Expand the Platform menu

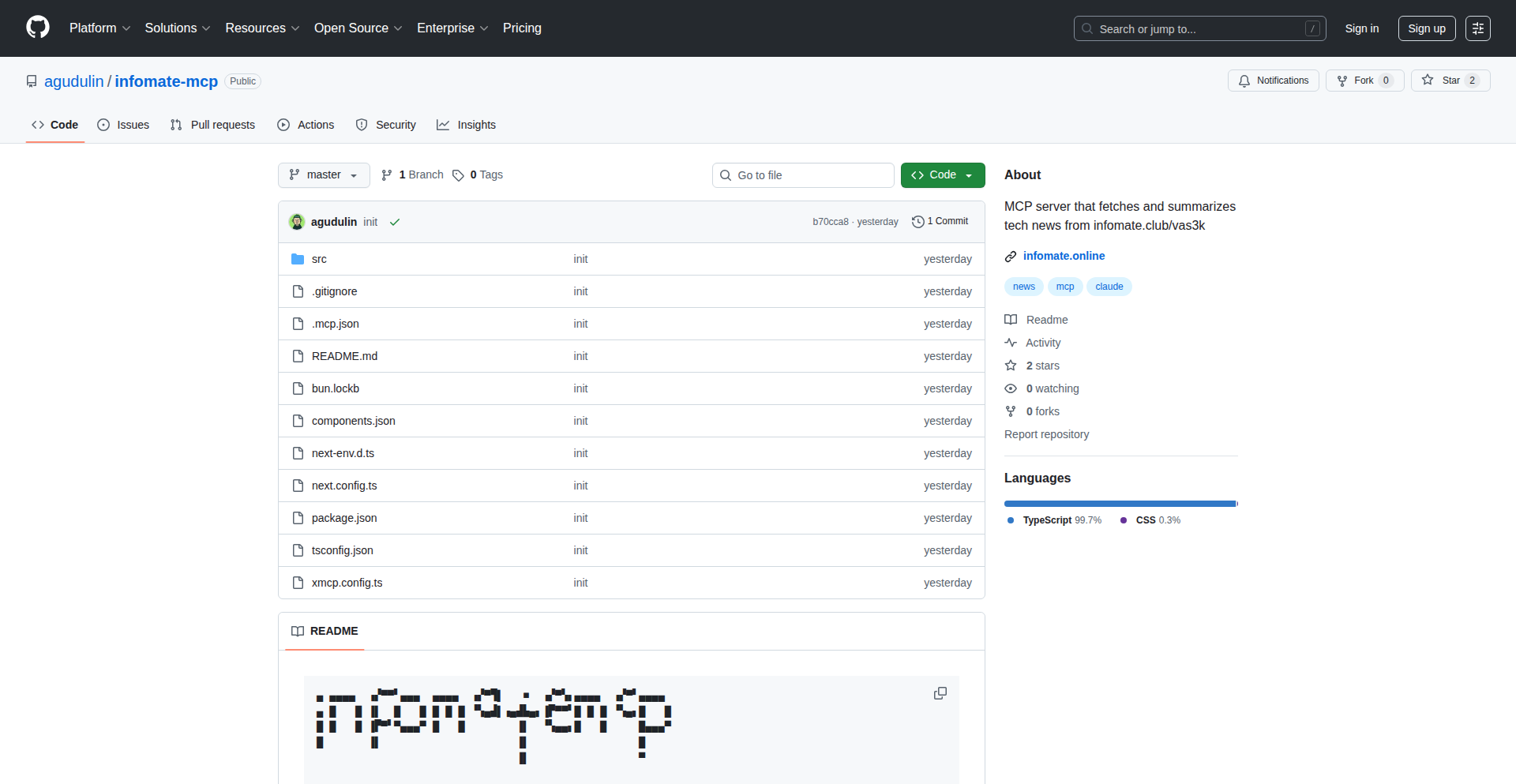pos(99,28)
